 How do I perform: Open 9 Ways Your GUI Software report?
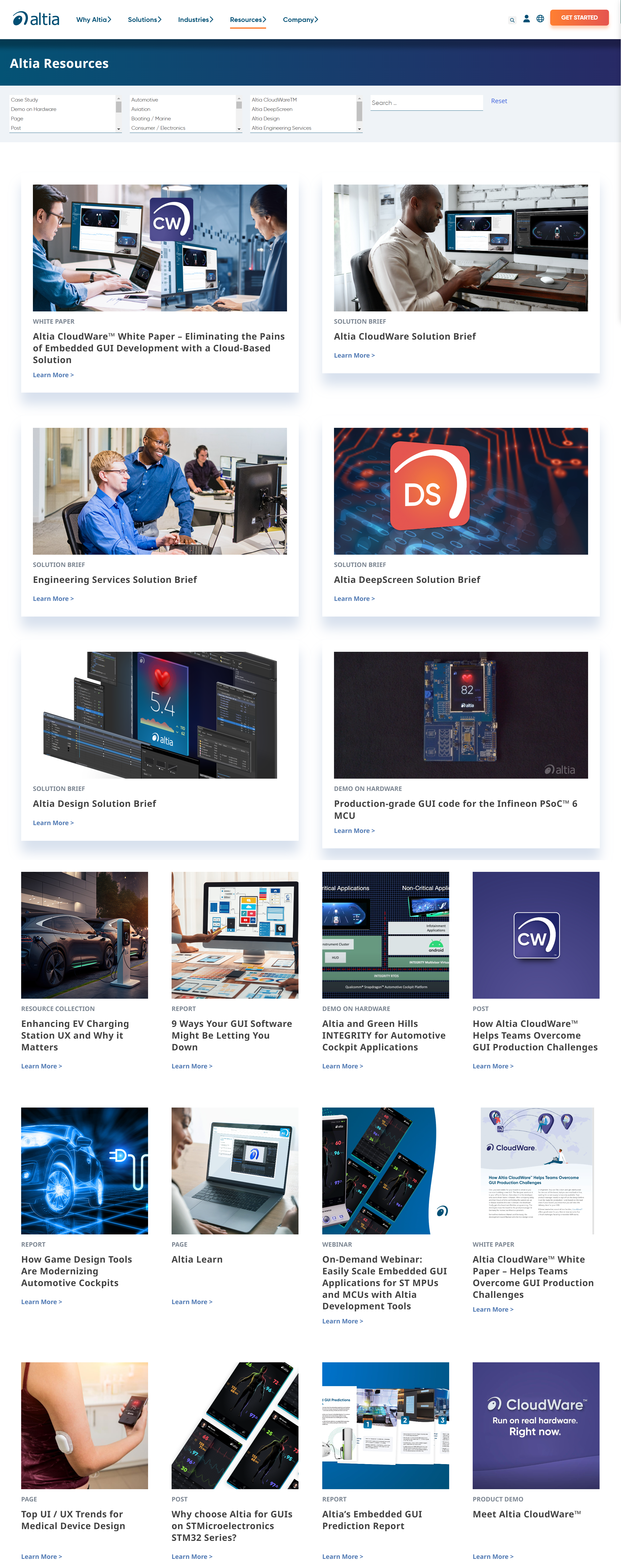click(x=231, y=1036)
